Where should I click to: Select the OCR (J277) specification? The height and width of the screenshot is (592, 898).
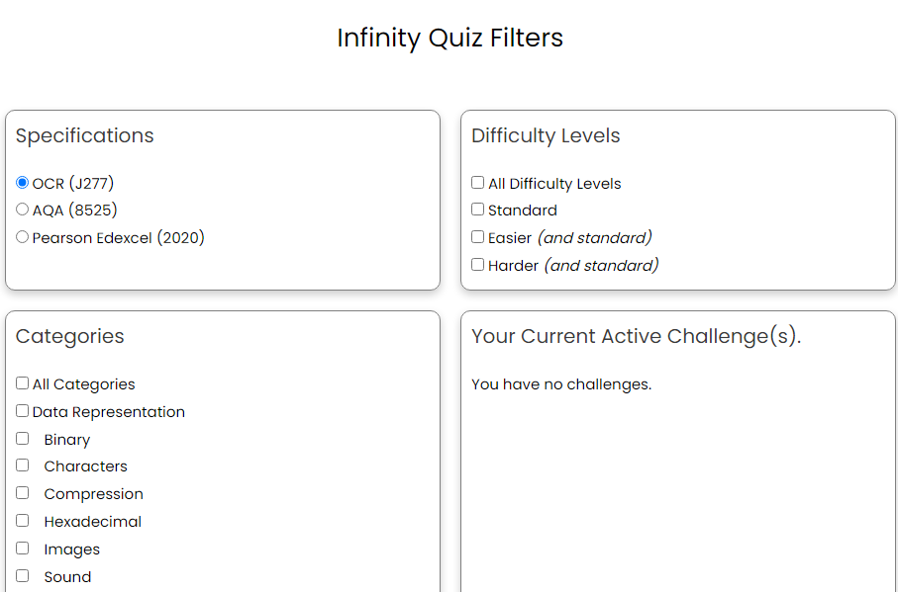pos(21,182)
